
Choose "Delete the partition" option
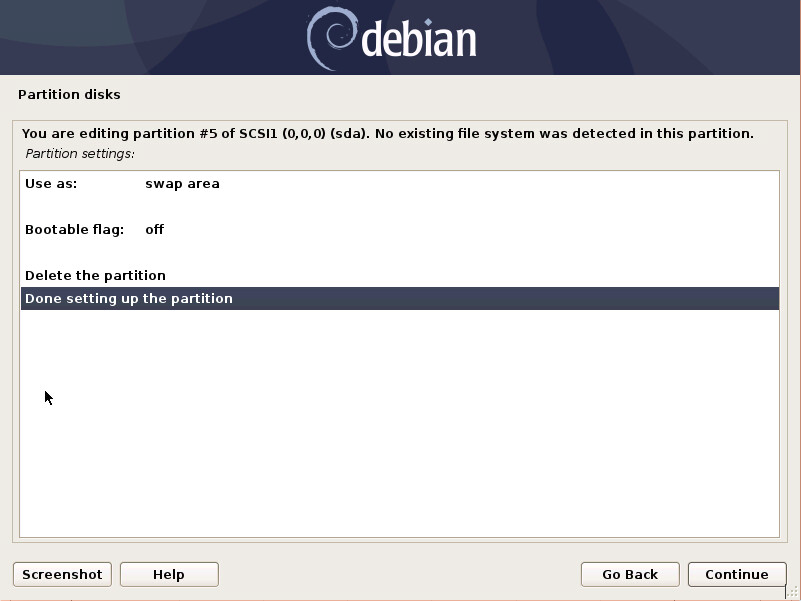click(400, 275)
